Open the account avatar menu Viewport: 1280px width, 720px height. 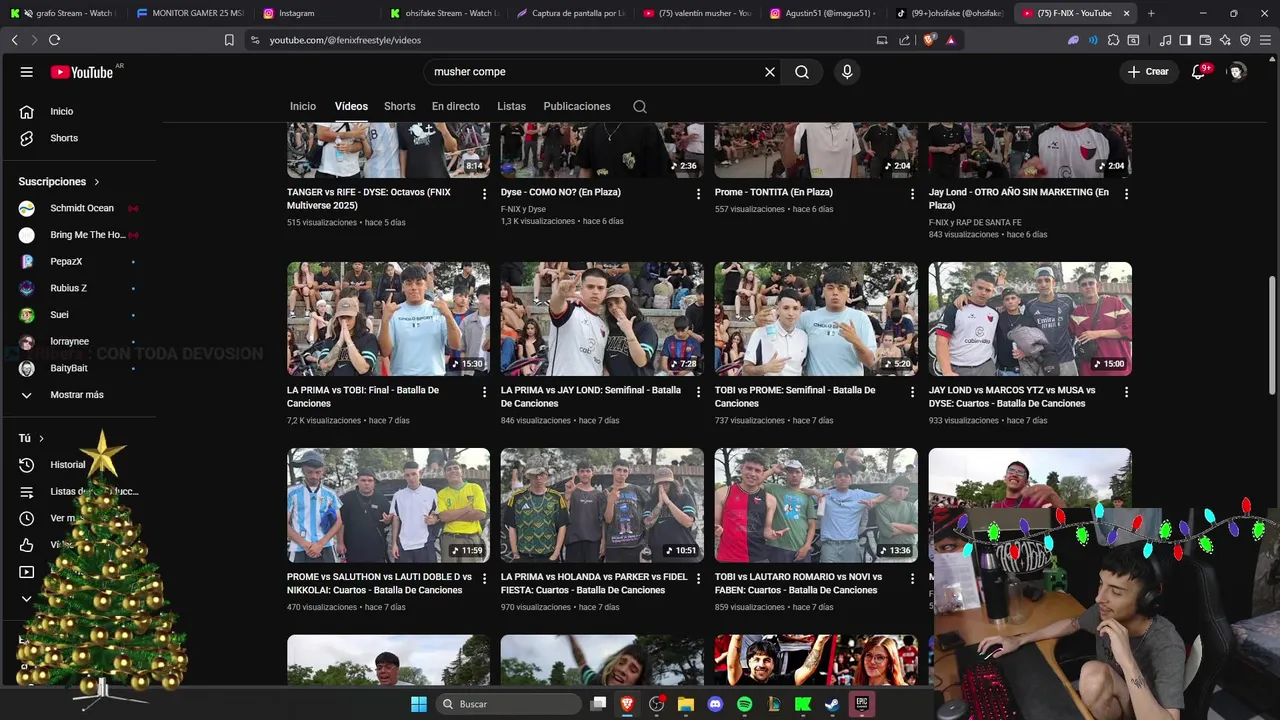pos(1237,72)
